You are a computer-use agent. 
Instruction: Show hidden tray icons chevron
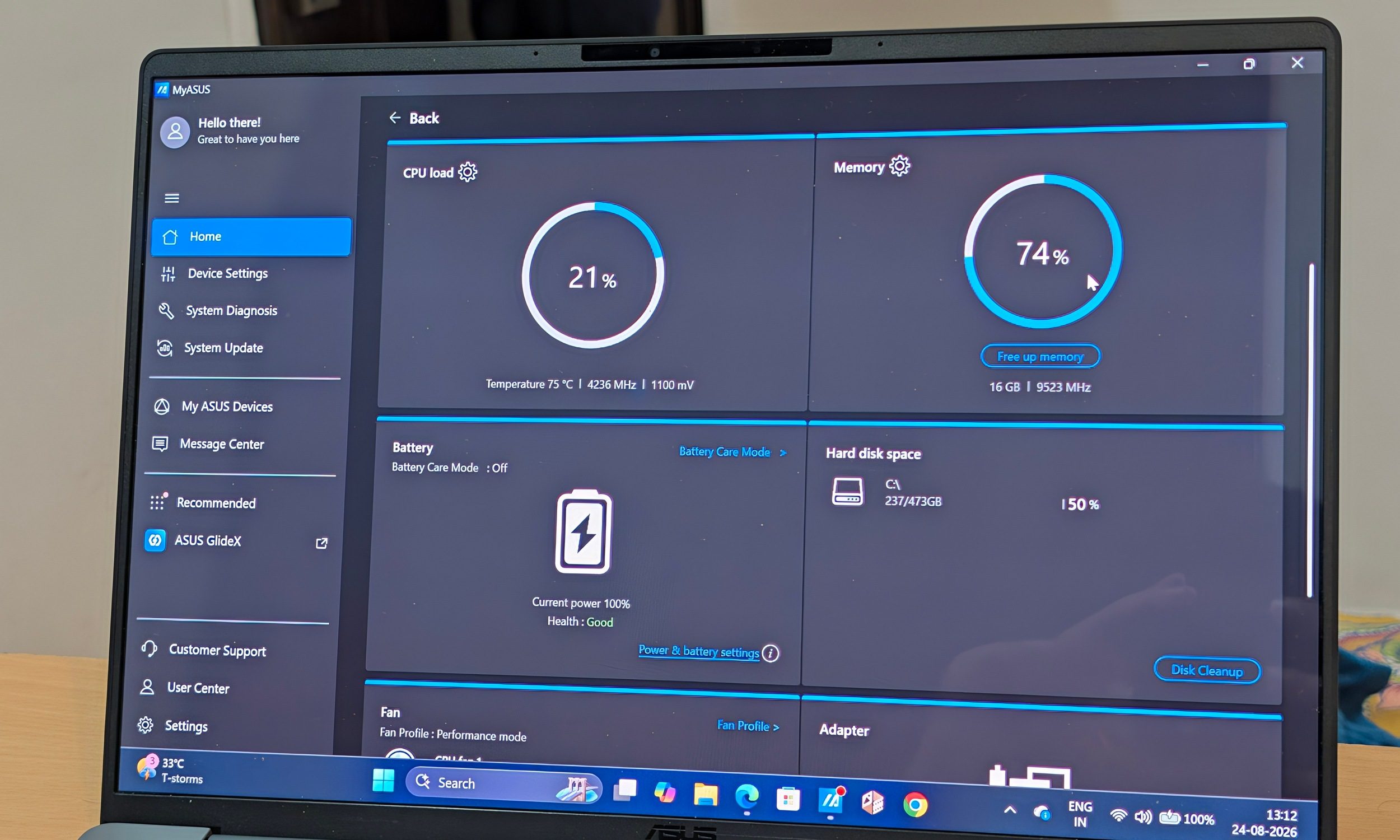(1010, 810)
